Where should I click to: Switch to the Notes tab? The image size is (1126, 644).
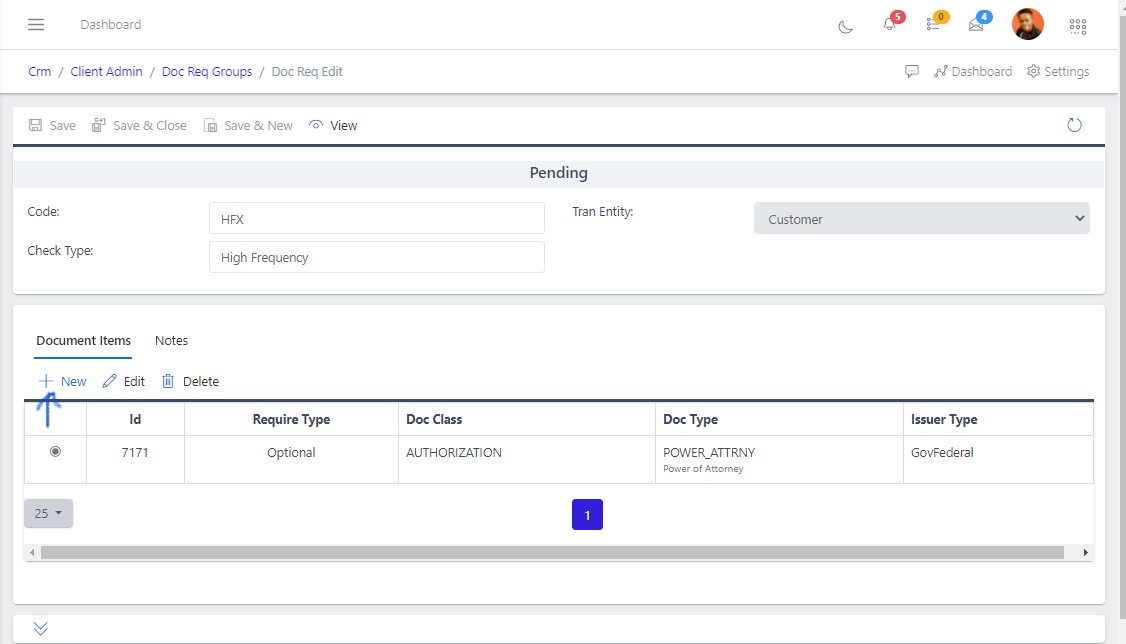(171, 340)
